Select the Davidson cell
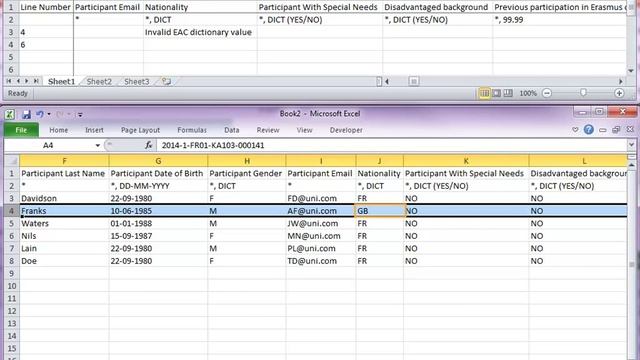 64,198
